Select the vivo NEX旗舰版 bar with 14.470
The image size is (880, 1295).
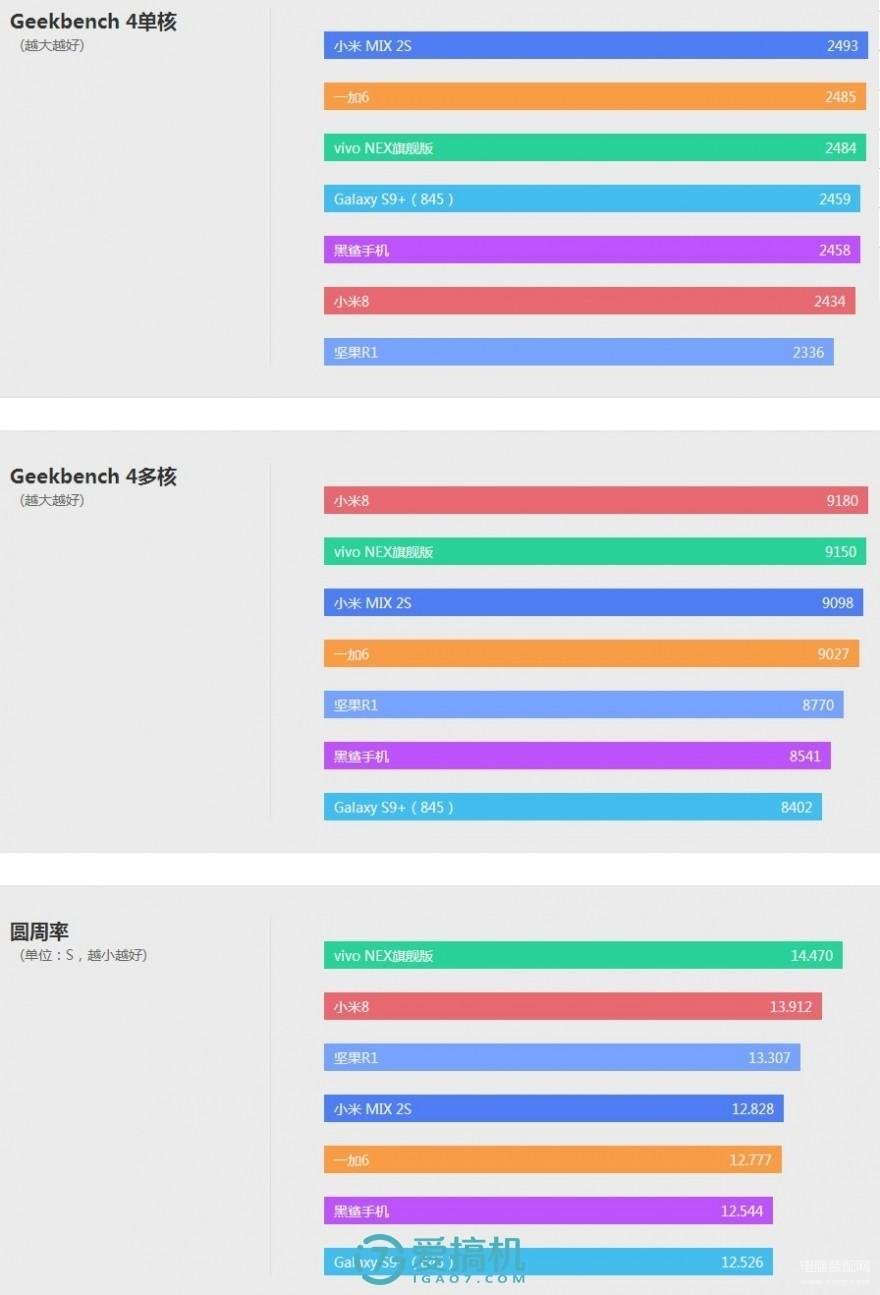583,955
